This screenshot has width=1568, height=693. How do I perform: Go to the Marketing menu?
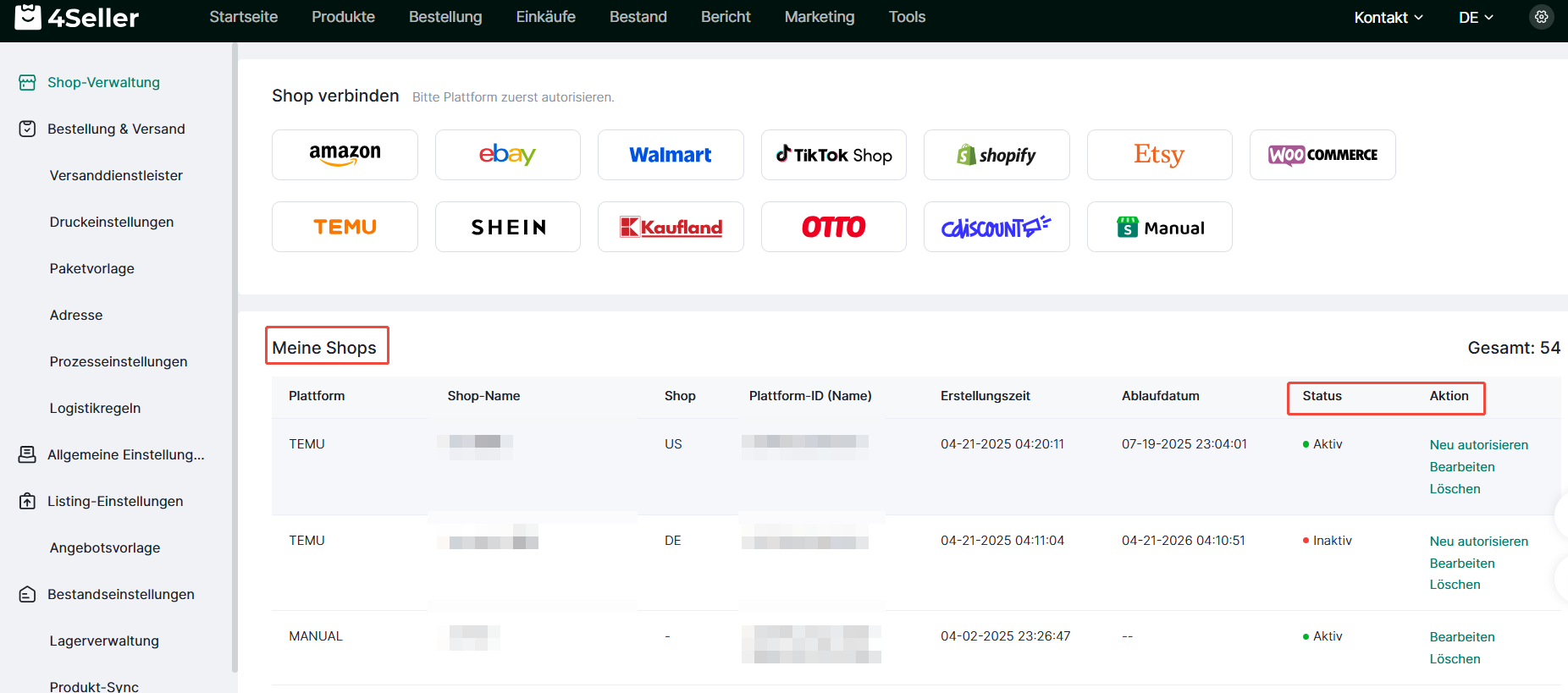pos(819,17)
